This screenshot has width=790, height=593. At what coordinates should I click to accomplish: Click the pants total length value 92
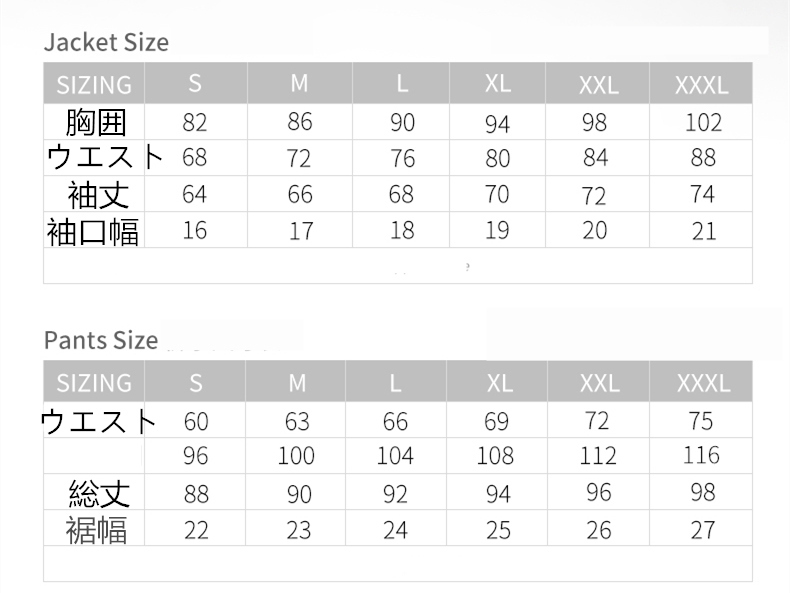[395, 493]
